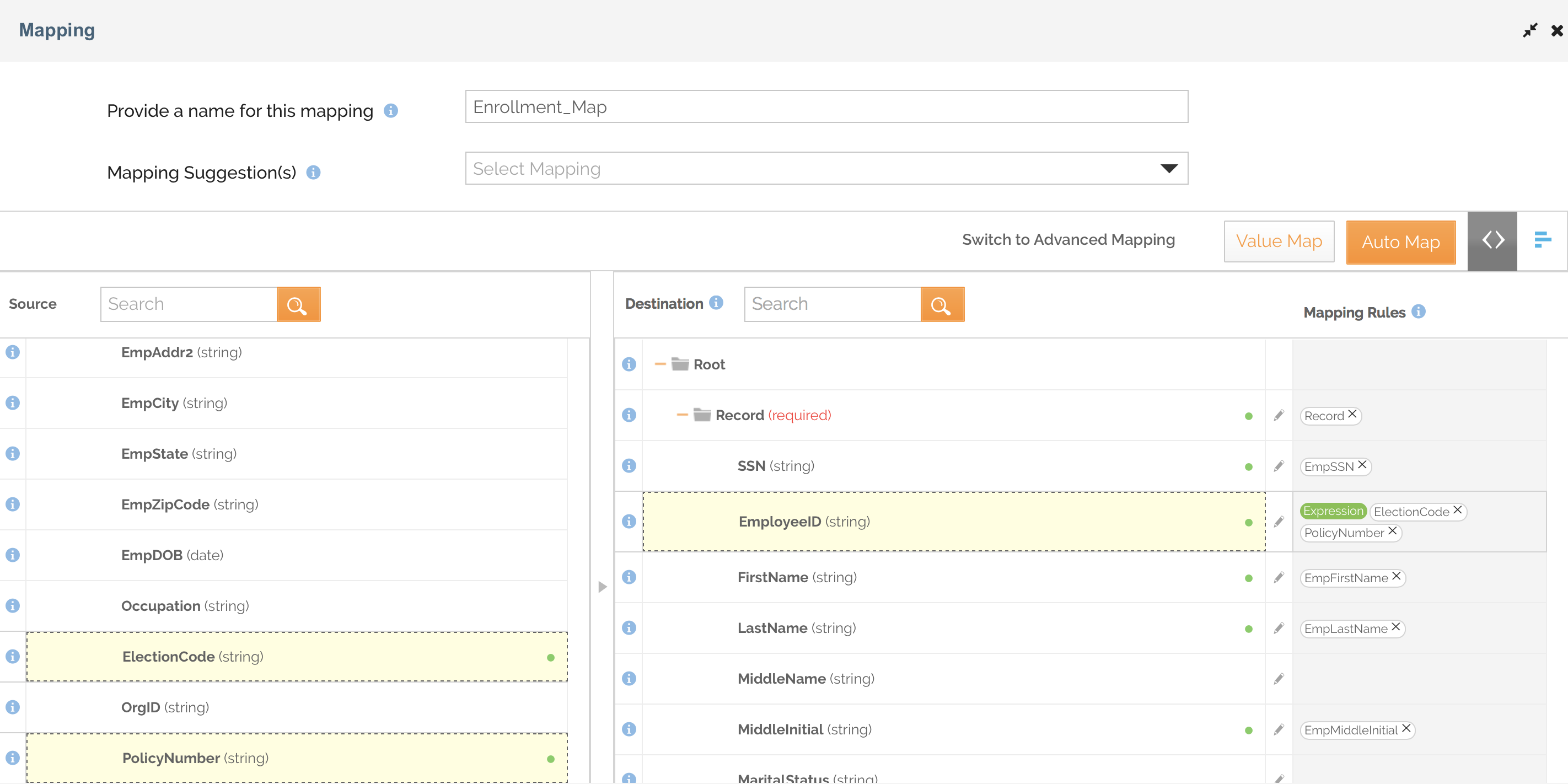Click the Value Map button

(1279, 241)
